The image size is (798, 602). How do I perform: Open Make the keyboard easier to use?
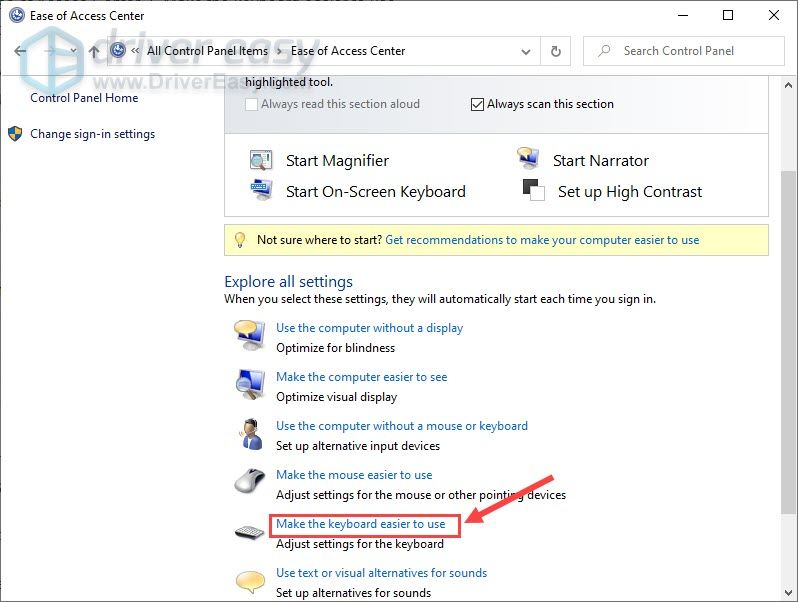coord(360,524)
